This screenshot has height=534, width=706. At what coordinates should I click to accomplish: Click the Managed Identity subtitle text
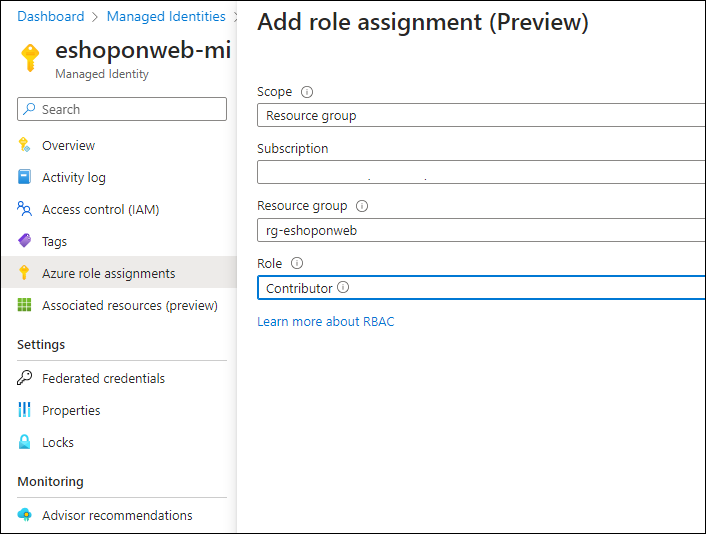(102, 74)
